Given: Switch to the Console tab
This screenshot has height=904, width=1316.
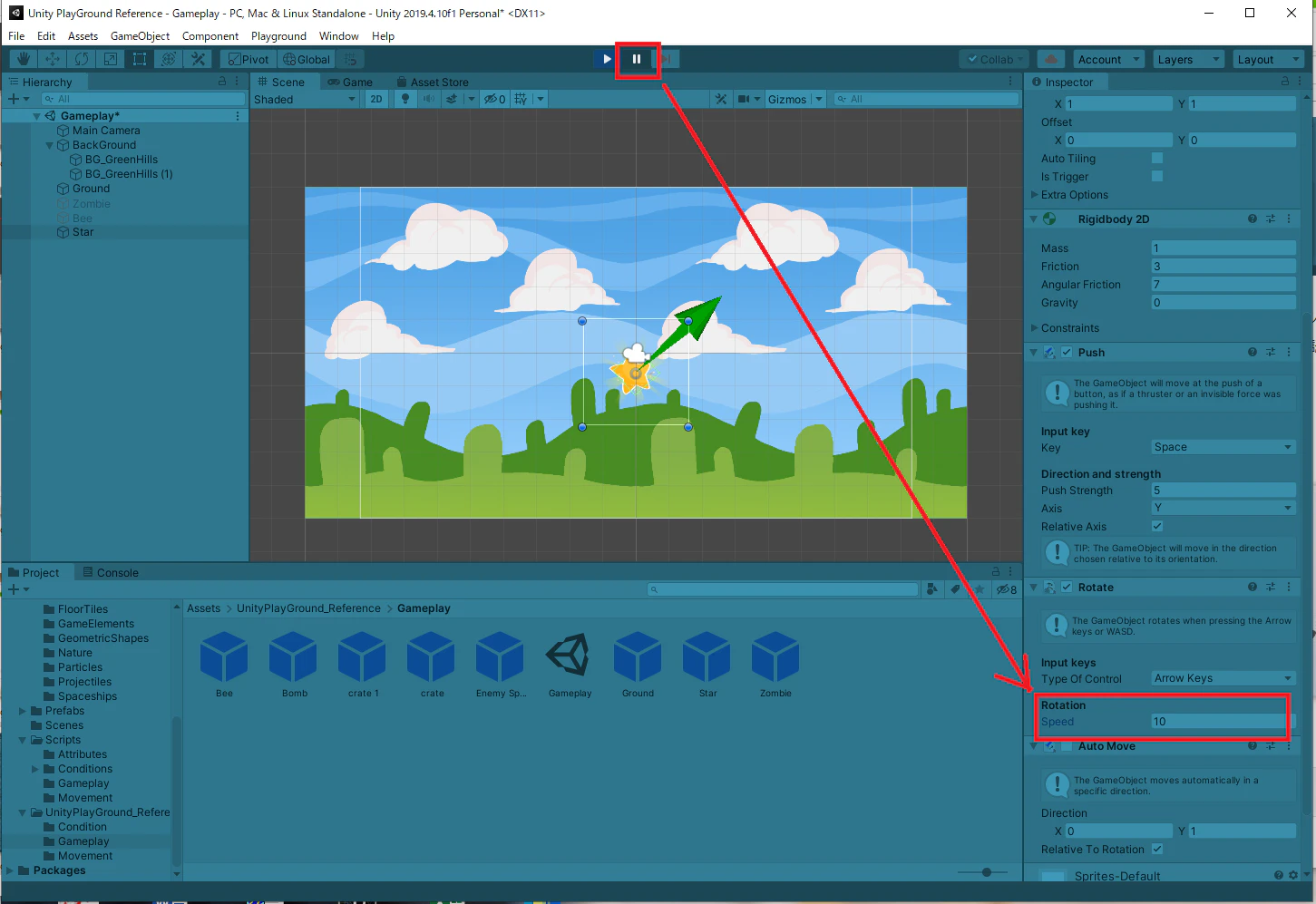Looking at the screenshot, I should coord(111,572).
